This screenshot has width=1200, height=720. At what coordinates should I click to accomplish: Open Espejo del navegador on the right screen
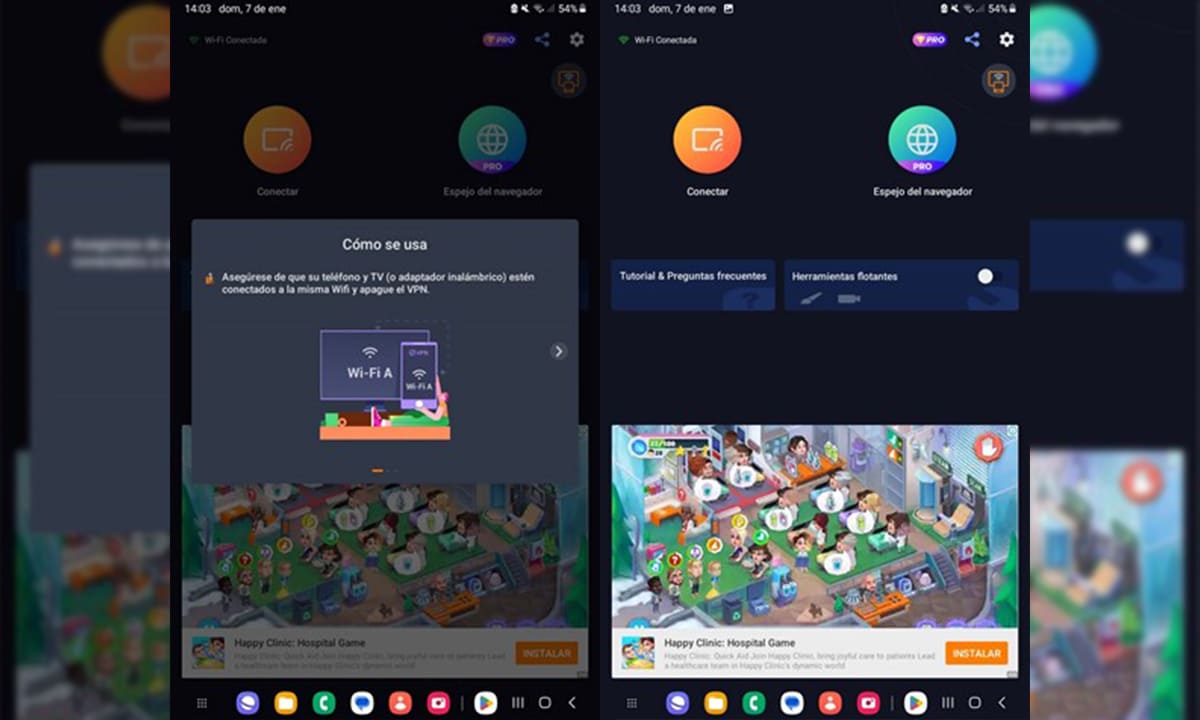pyautogui.click(x=922, y=140)
